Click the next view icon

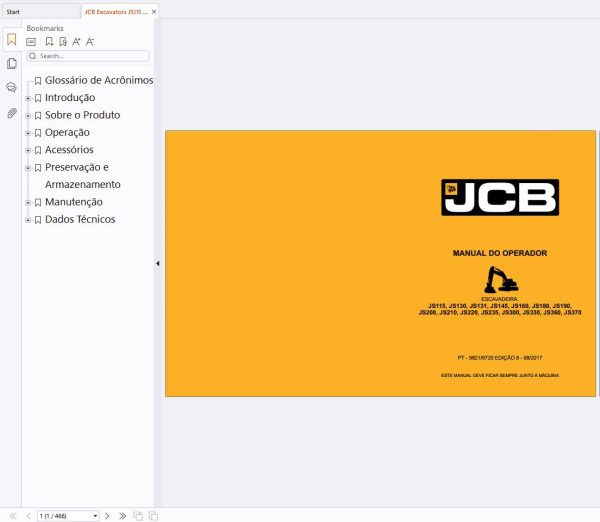153,516
